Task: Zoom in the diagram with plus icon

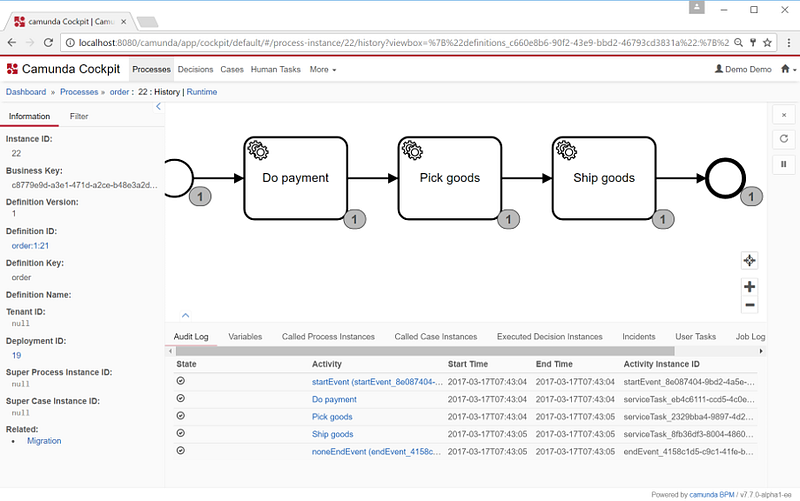Action: coord(750,287)
